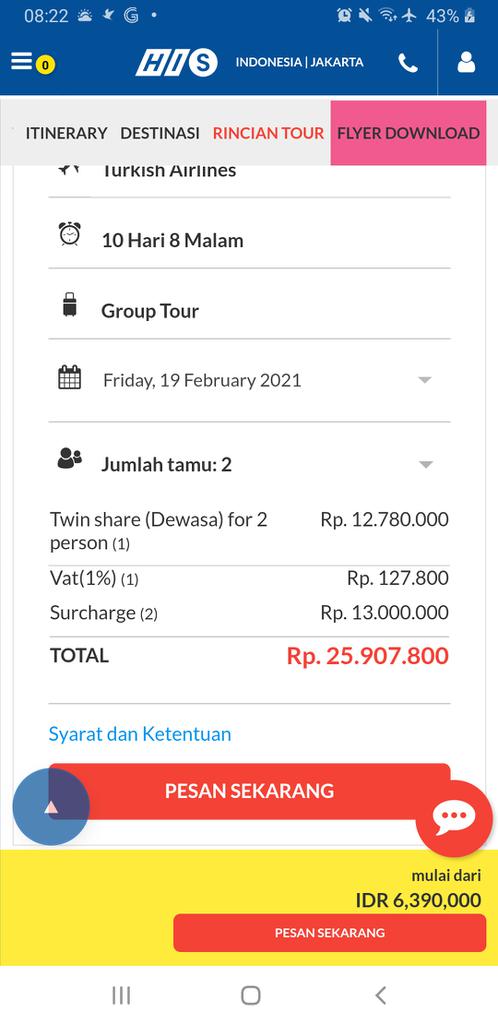The height and width of the screenshot is (1024, 498).
Task: Switch to the ITINERARY tab
Action: pyautogui.click(x=67, y=133)
